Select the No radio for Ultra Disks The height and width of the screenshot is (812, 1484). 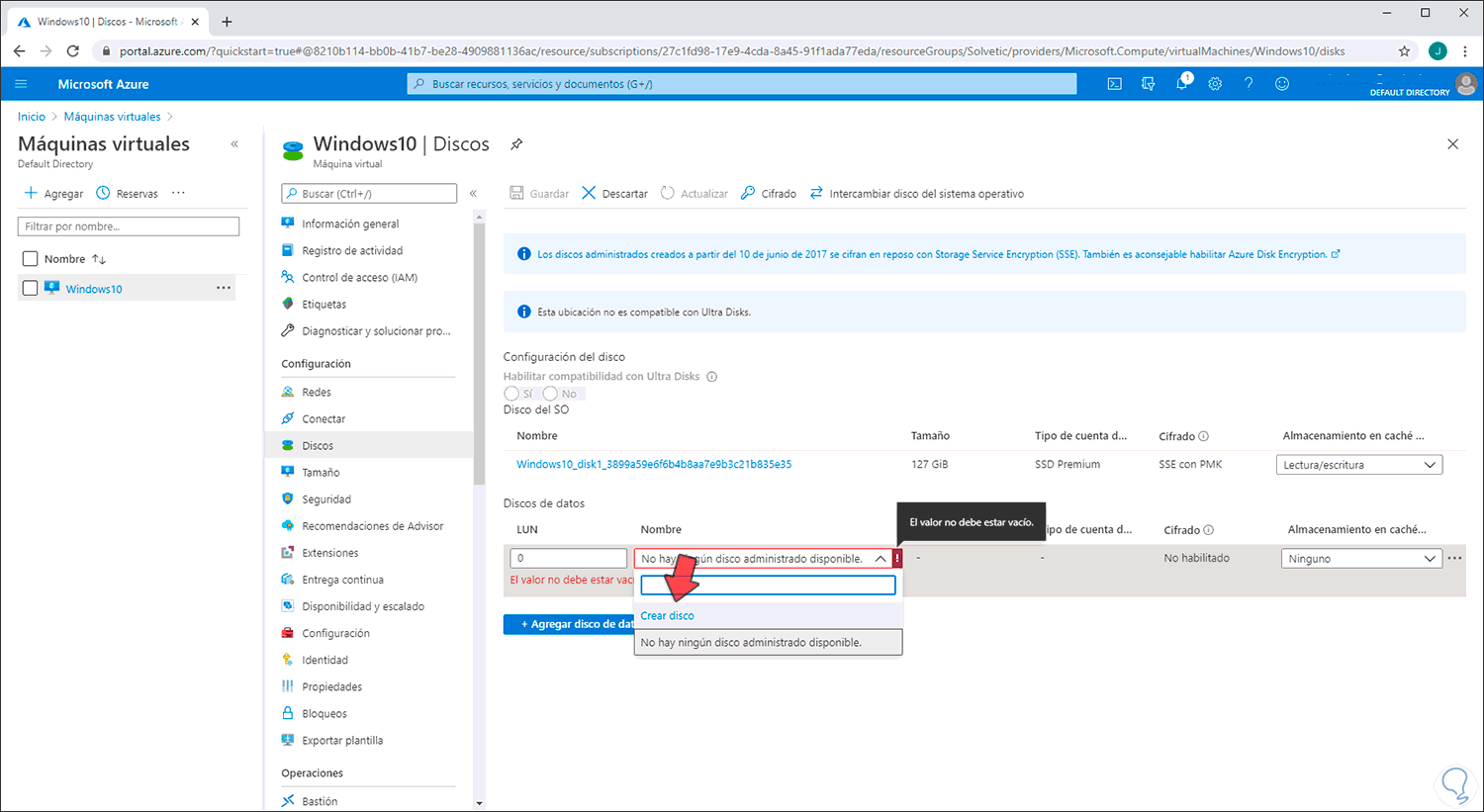pyautogui.click(x=550, y=394)
